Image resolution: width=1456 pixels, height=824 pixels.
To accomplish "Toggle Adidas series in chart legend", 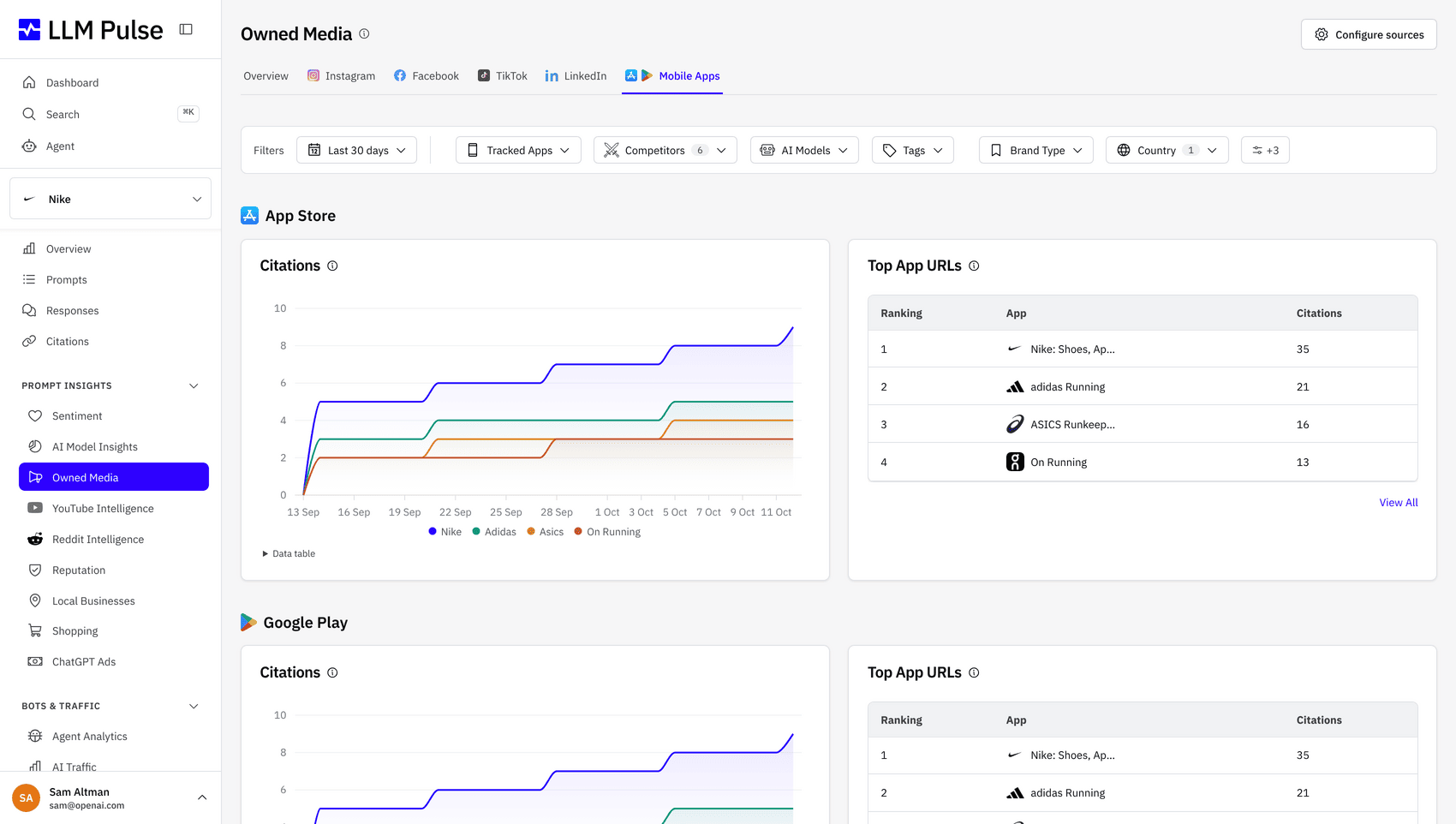I will click(494, 532).
